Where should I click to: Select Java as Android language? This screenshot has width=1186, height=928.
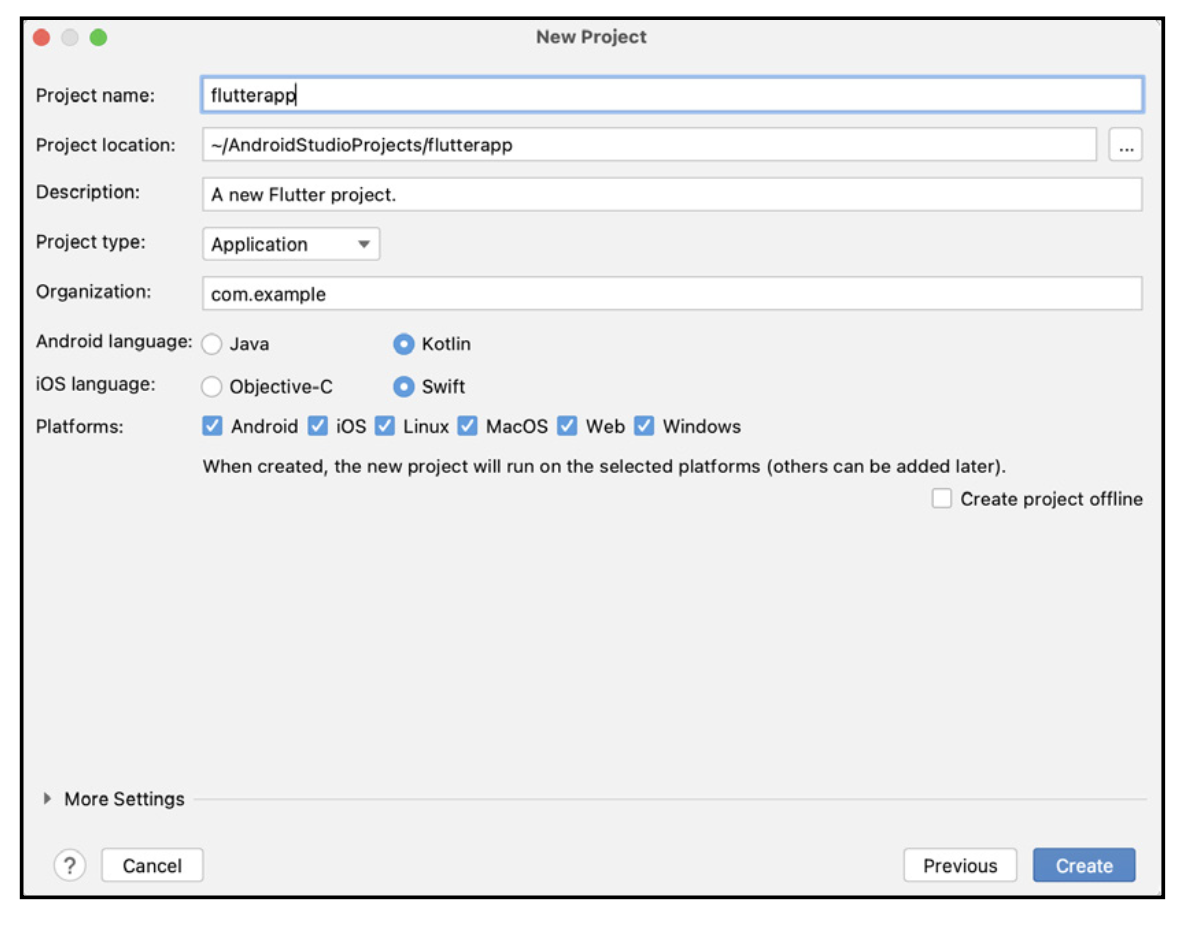click(x=212, y=344)
